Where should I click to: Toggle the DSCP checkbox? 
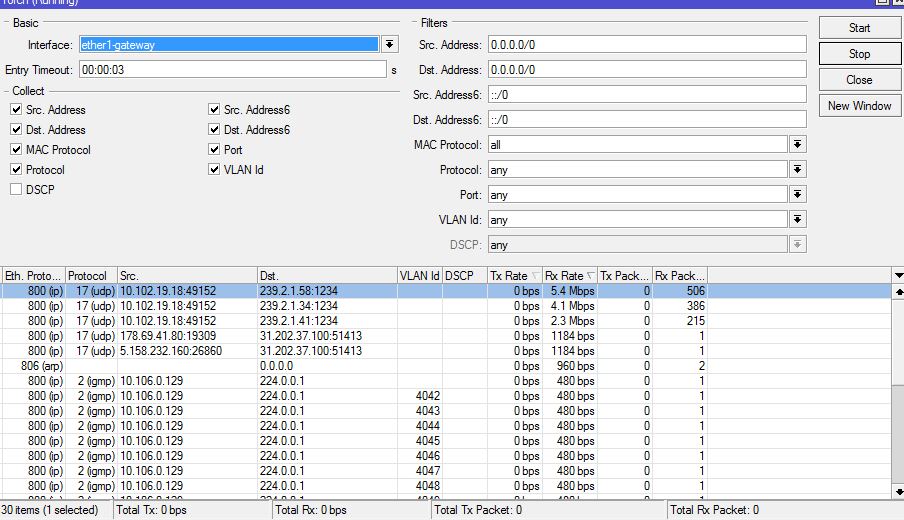[x=16, y=190]
